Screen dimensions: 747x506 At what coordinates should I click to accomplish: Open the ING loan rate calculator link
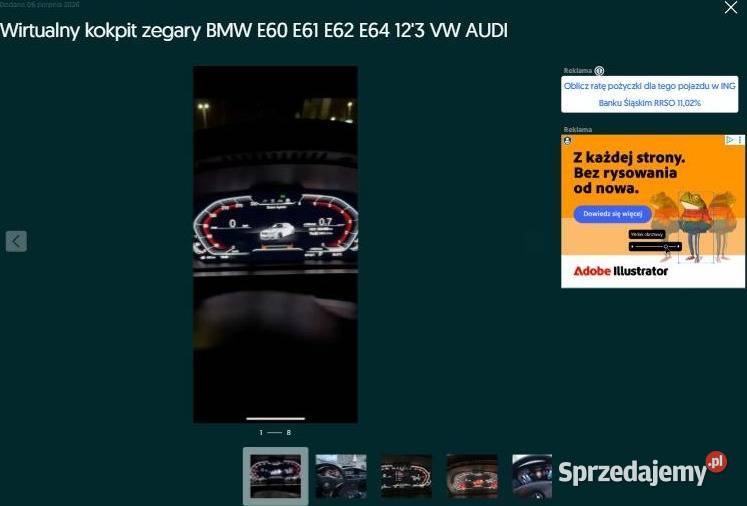coord(649,94)
